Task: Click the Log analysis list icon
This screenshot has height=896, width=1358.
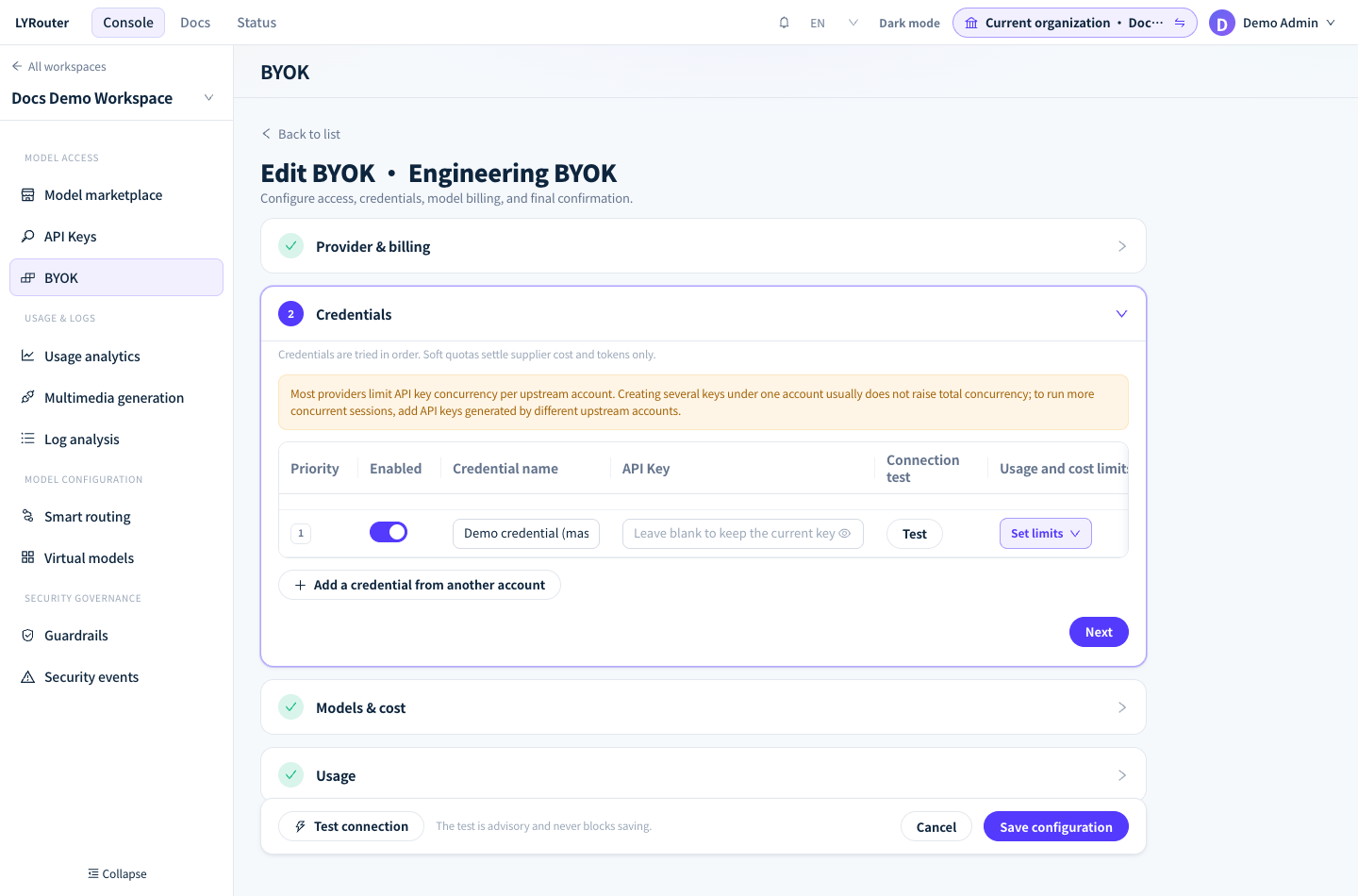Action: (28, 440)
